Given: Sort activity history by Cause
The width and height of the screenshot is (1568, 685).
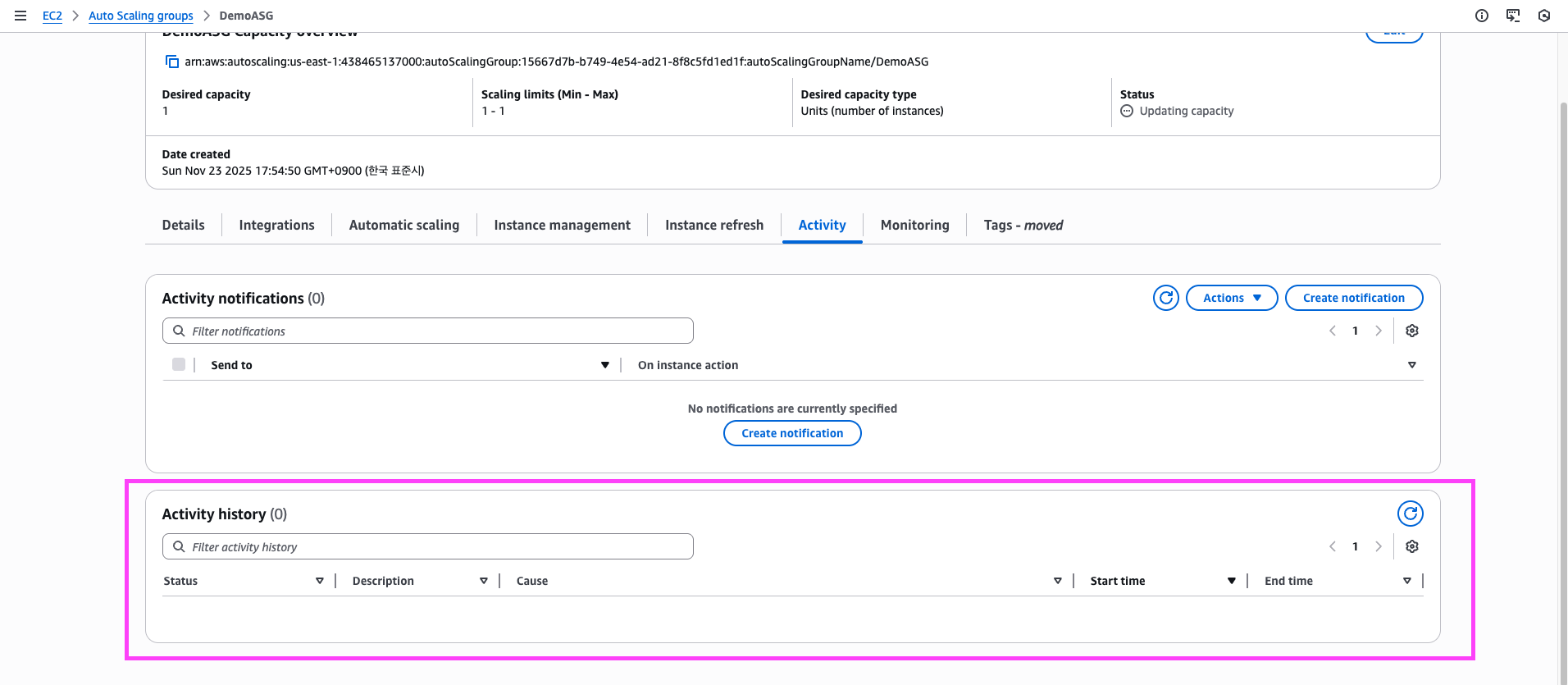Looking at the screenshot, I should 1058,581.
